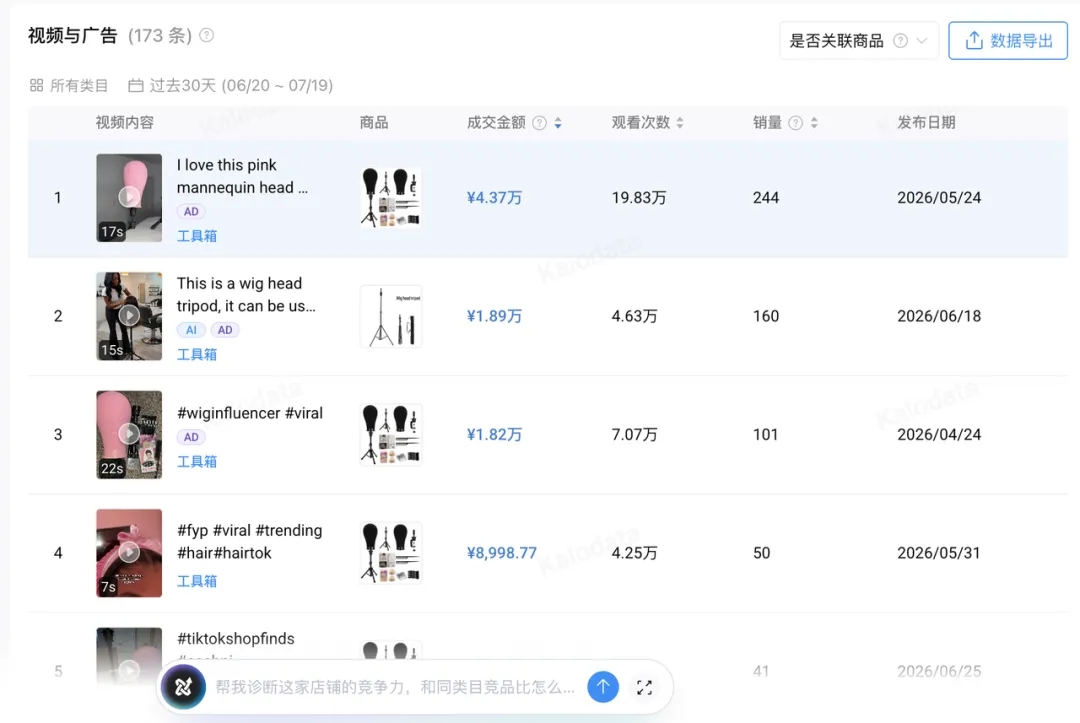Expand AI assistant to fullscreen
The width and height of the screenshot is (1080, 723).
point(645,687)
